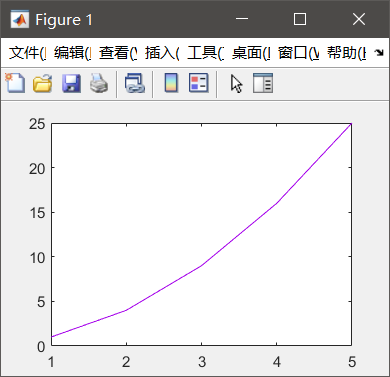Insert a colorbar using the toolbar icon
This screenshot has height=377, width=390.
(x=171, y=83)
